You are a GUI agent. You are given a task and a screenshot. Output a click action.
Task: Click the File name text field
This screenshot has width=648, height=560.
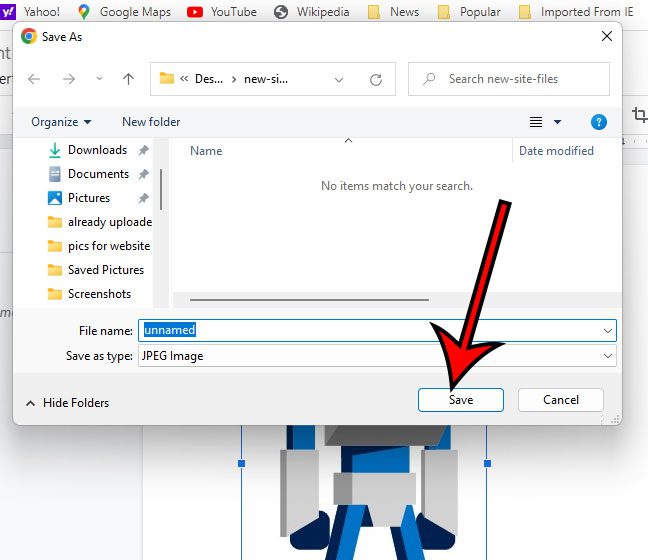tap(370, 330)
